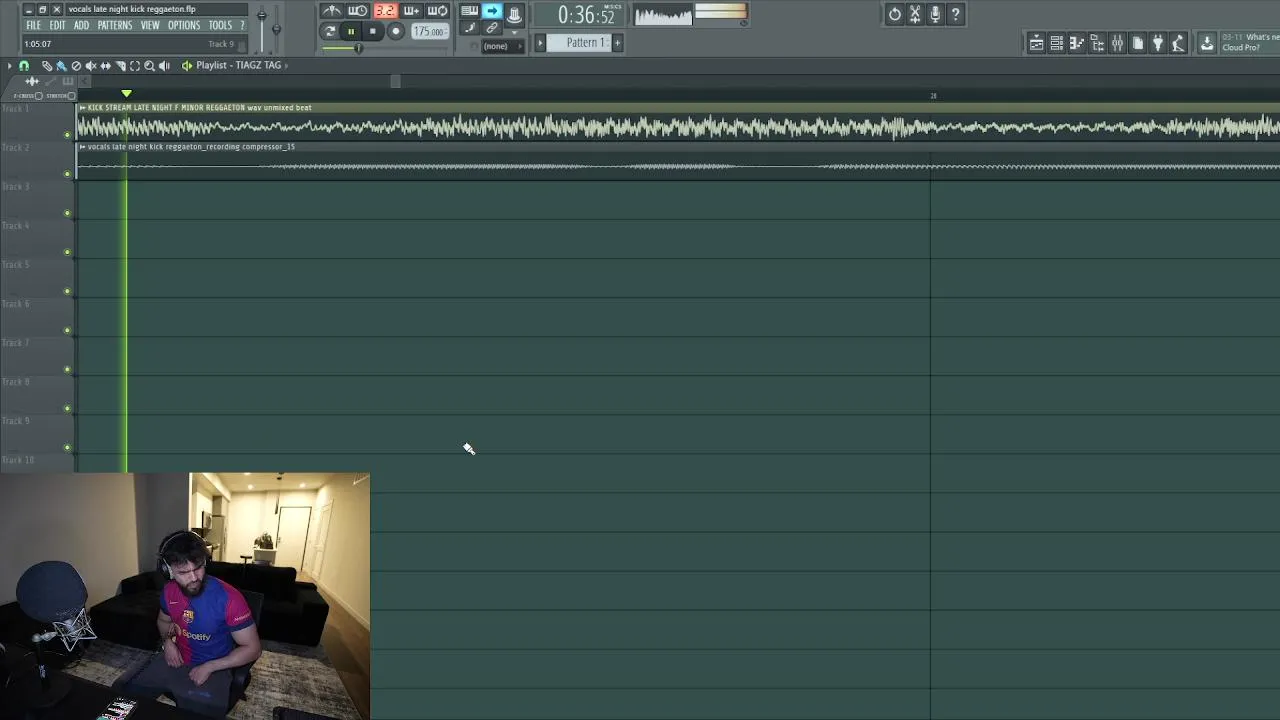Stop playback with the stop button
The image size is (1280, 720).
point(372,31)
